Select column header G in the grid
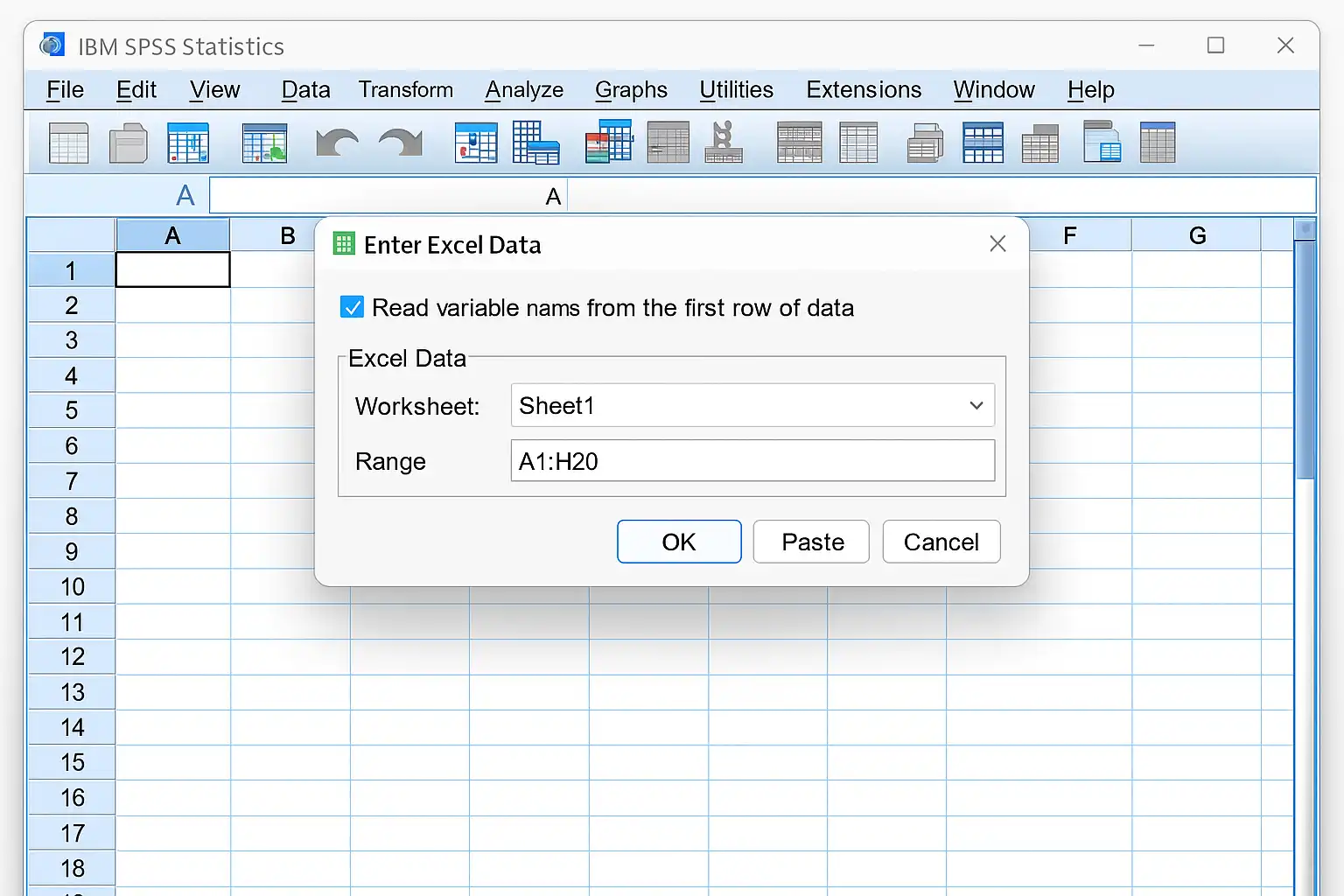Screen dimensions: 1344x896 [x=1196, y=235]
